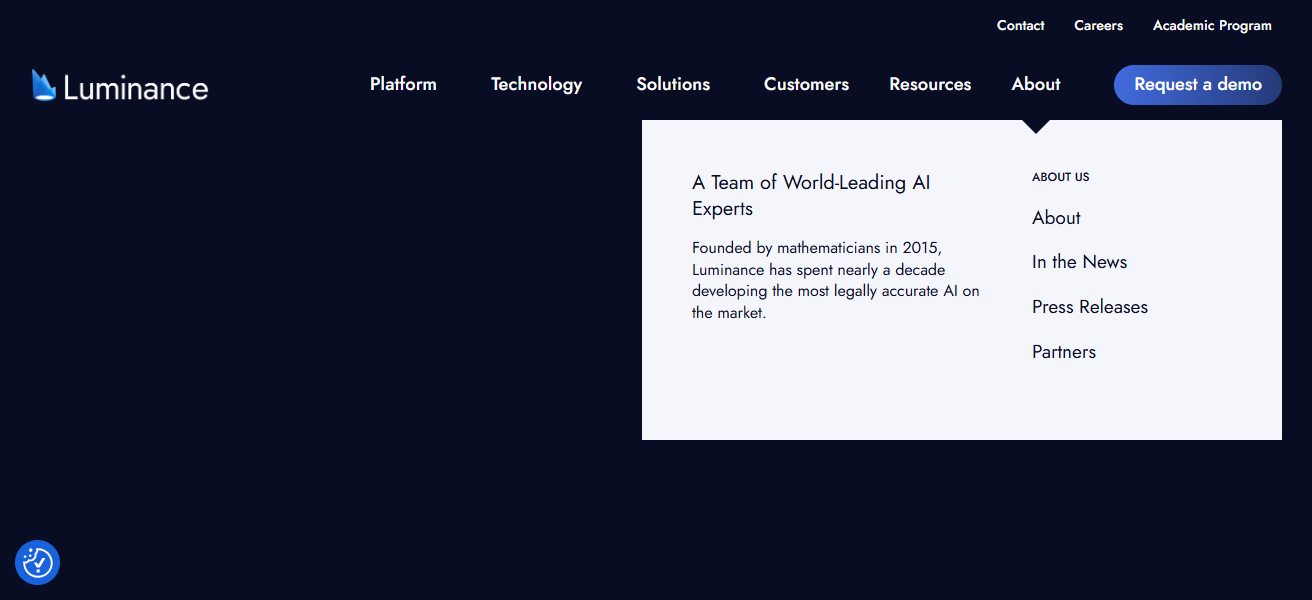
Task: Open the Platform menu
Action: [x=403, y=84]
